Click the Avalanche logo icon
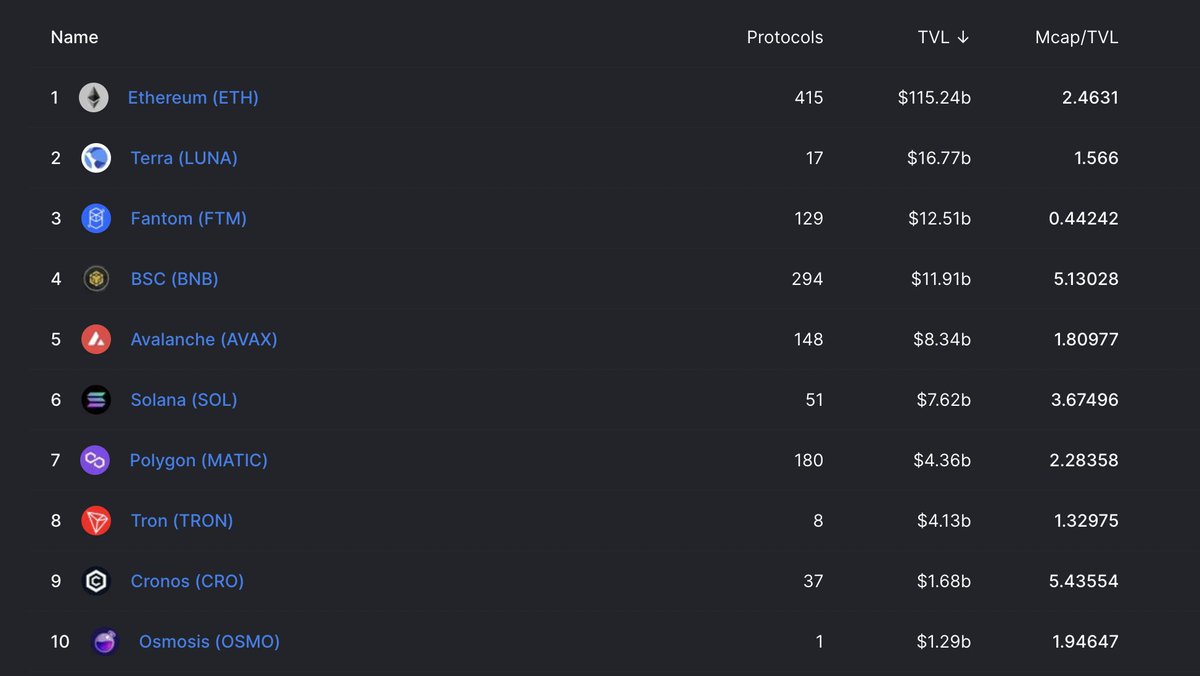Screen dimensions: 1200x676 coord(96,339)
